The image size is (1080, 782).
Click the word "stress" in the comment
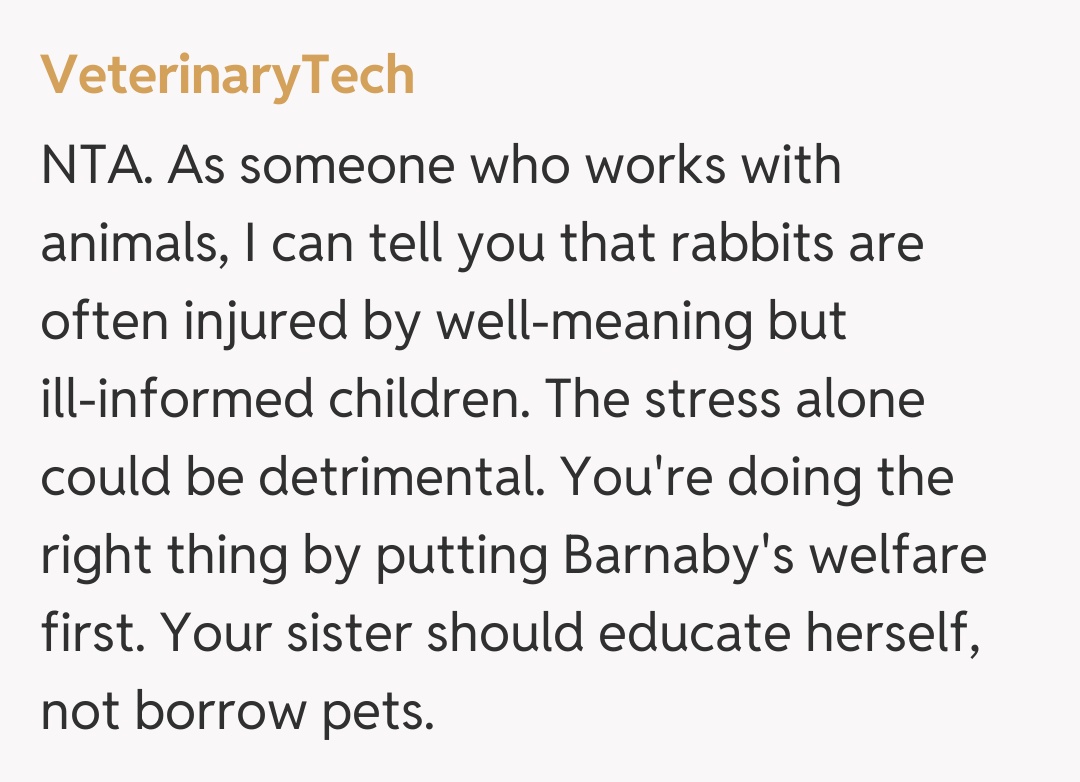click(711, 400)
